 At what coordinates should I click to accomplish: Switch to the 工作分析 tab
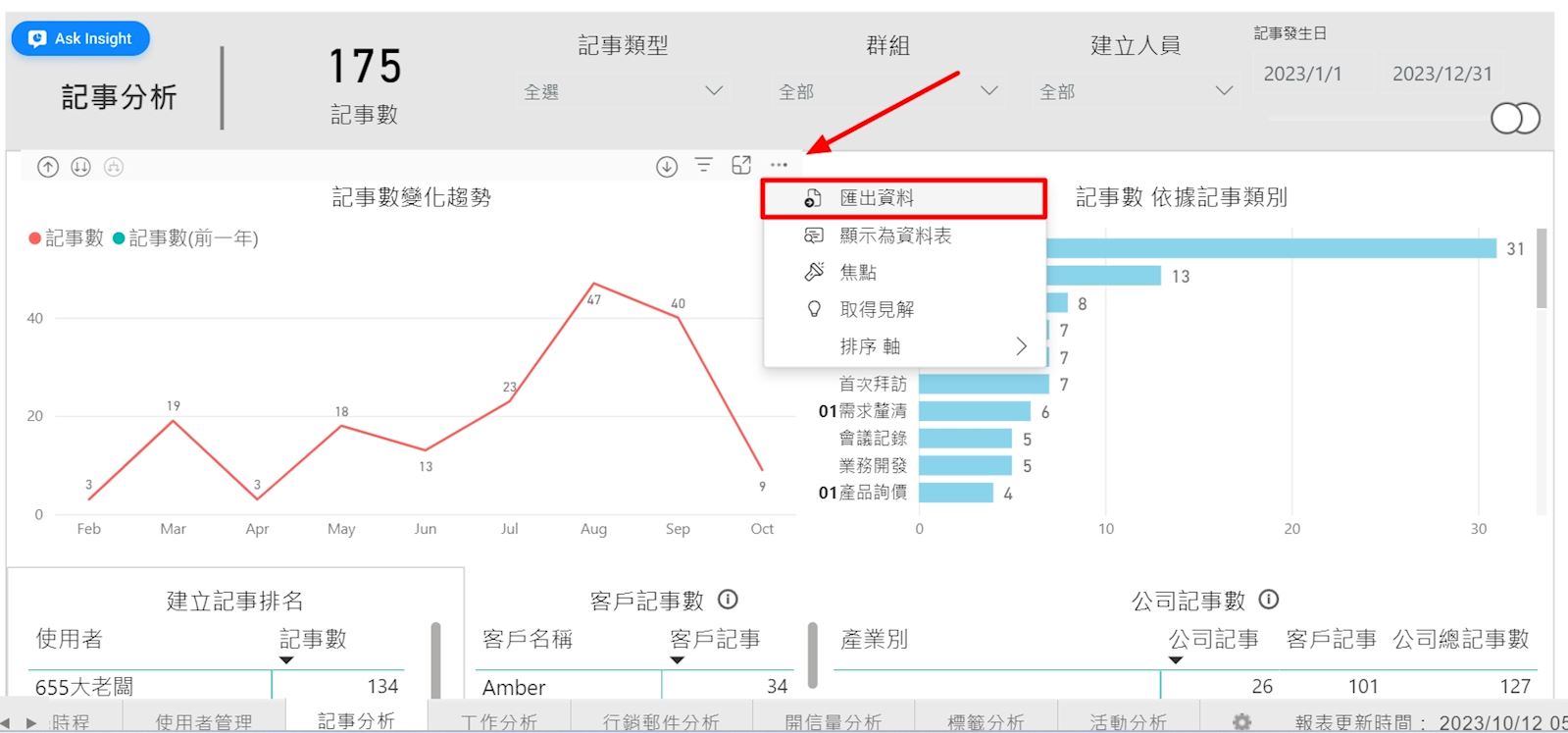[499, 722]
